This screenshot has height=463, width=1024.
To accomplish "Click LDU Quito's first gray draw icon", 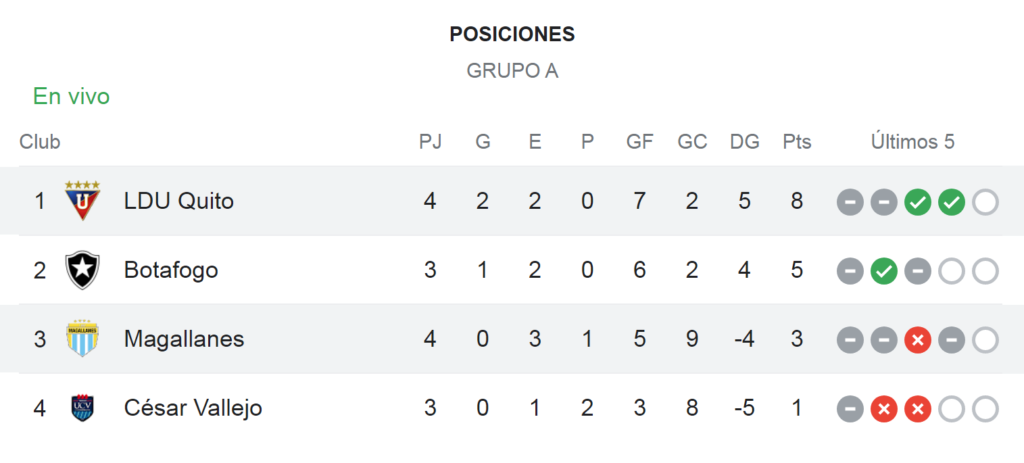I will pos(850,202).
